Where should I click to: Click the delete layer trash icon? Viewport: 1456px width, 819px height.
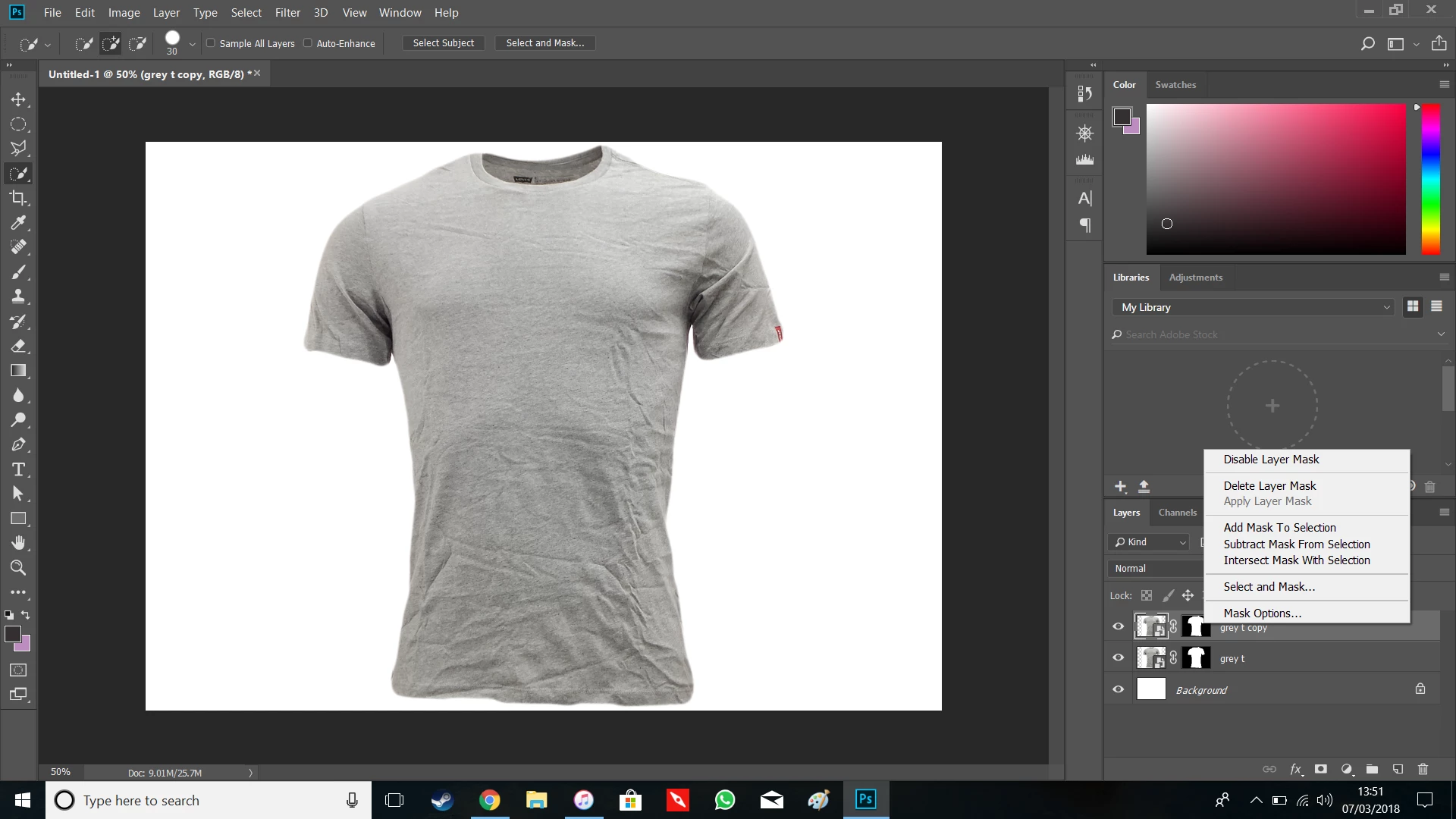(x=1423, y=769)
